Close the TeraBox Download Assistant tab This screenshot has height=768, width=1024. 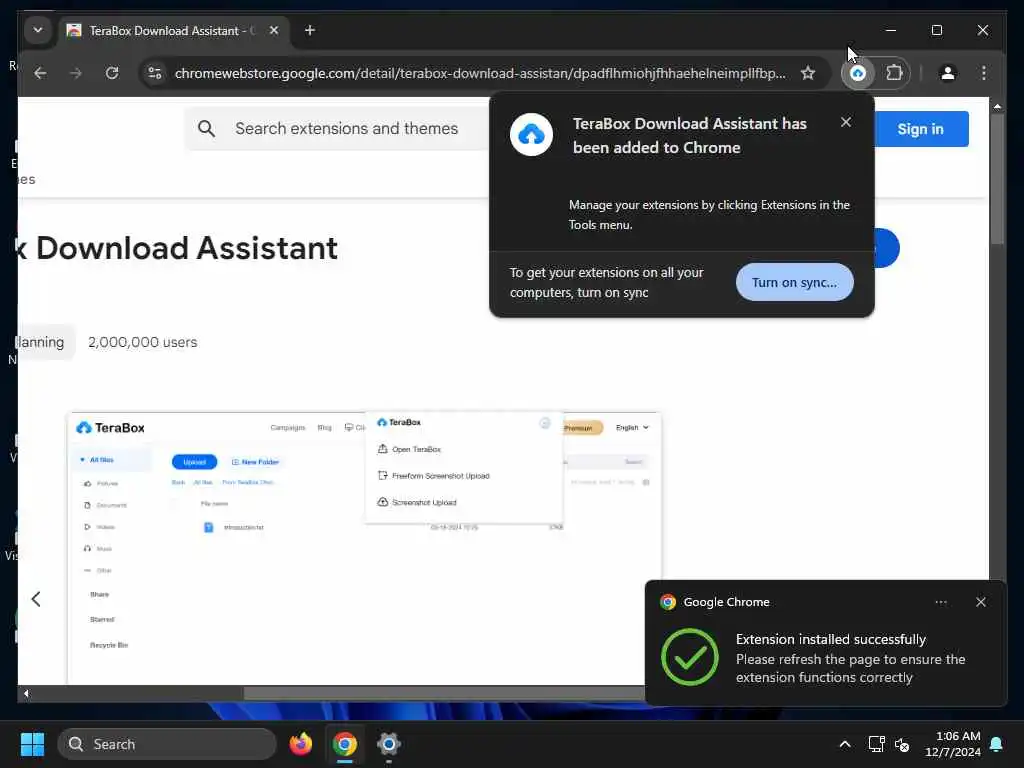click(274, 30)
